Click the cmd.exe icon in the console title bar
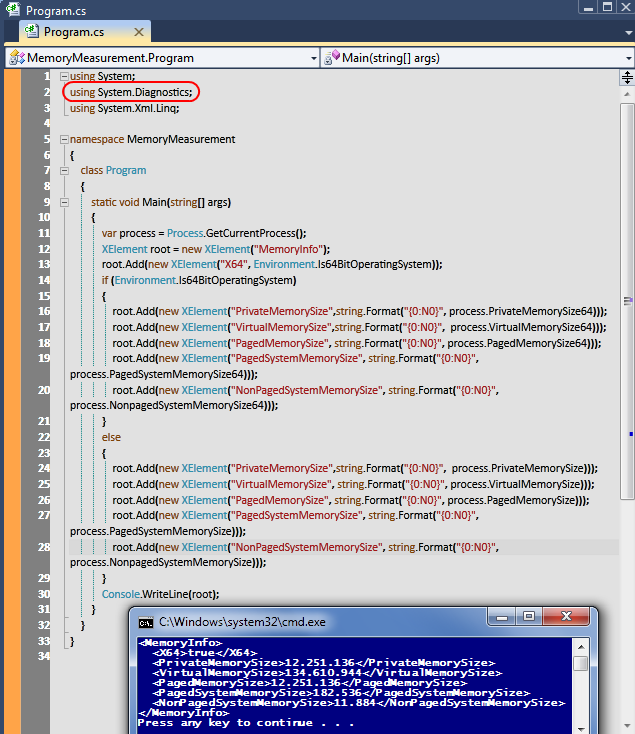 (145, 622)
